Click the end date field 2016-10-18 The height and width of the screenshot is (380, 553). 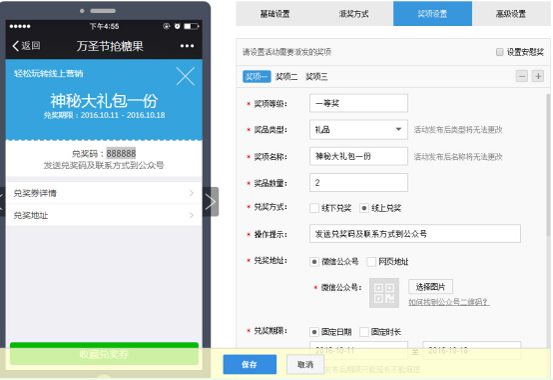click(x=472, y=350)
